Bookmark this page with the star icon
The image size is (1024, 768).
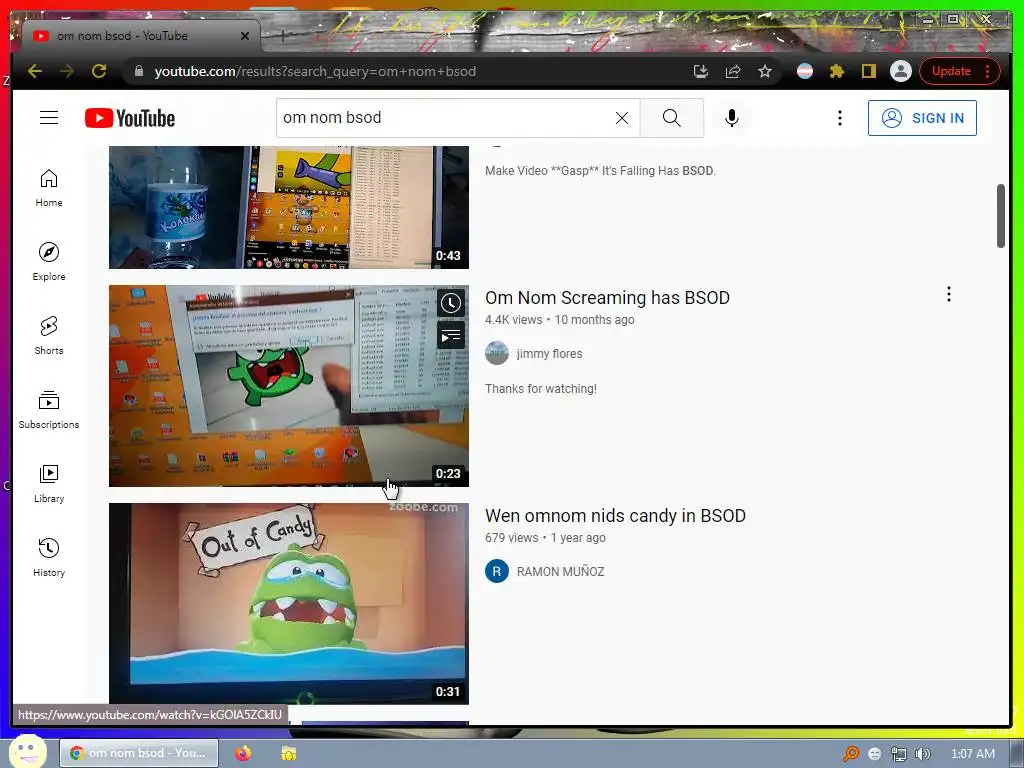point(765,71)
